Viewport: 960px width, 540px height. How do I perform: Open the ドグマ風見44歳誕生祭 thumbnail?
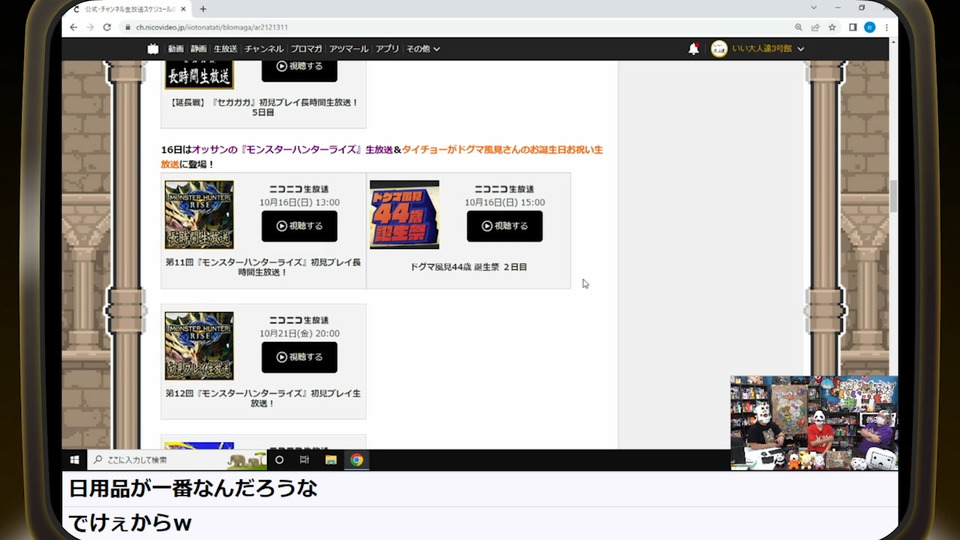404,214
